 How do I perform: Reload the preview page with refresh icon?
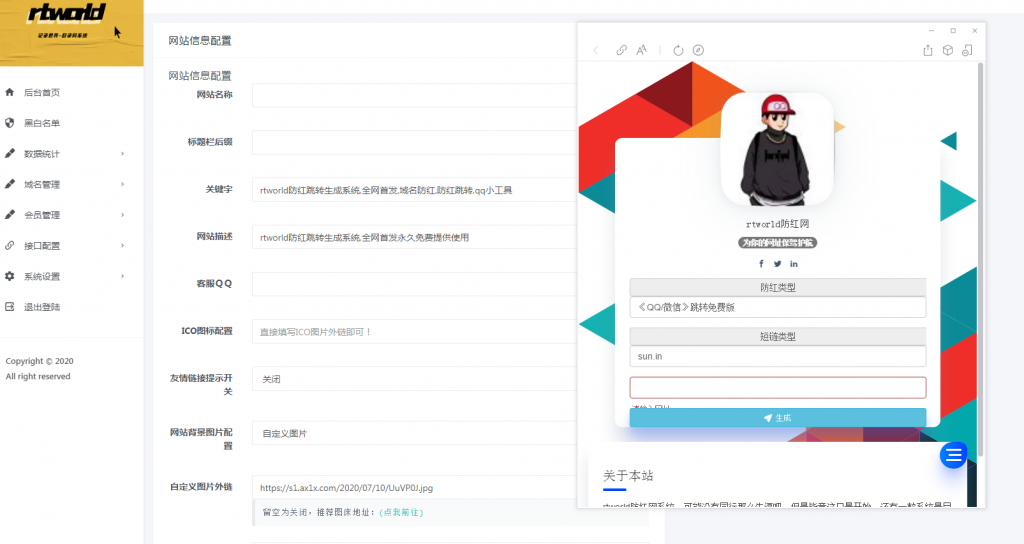click(678, 50)
